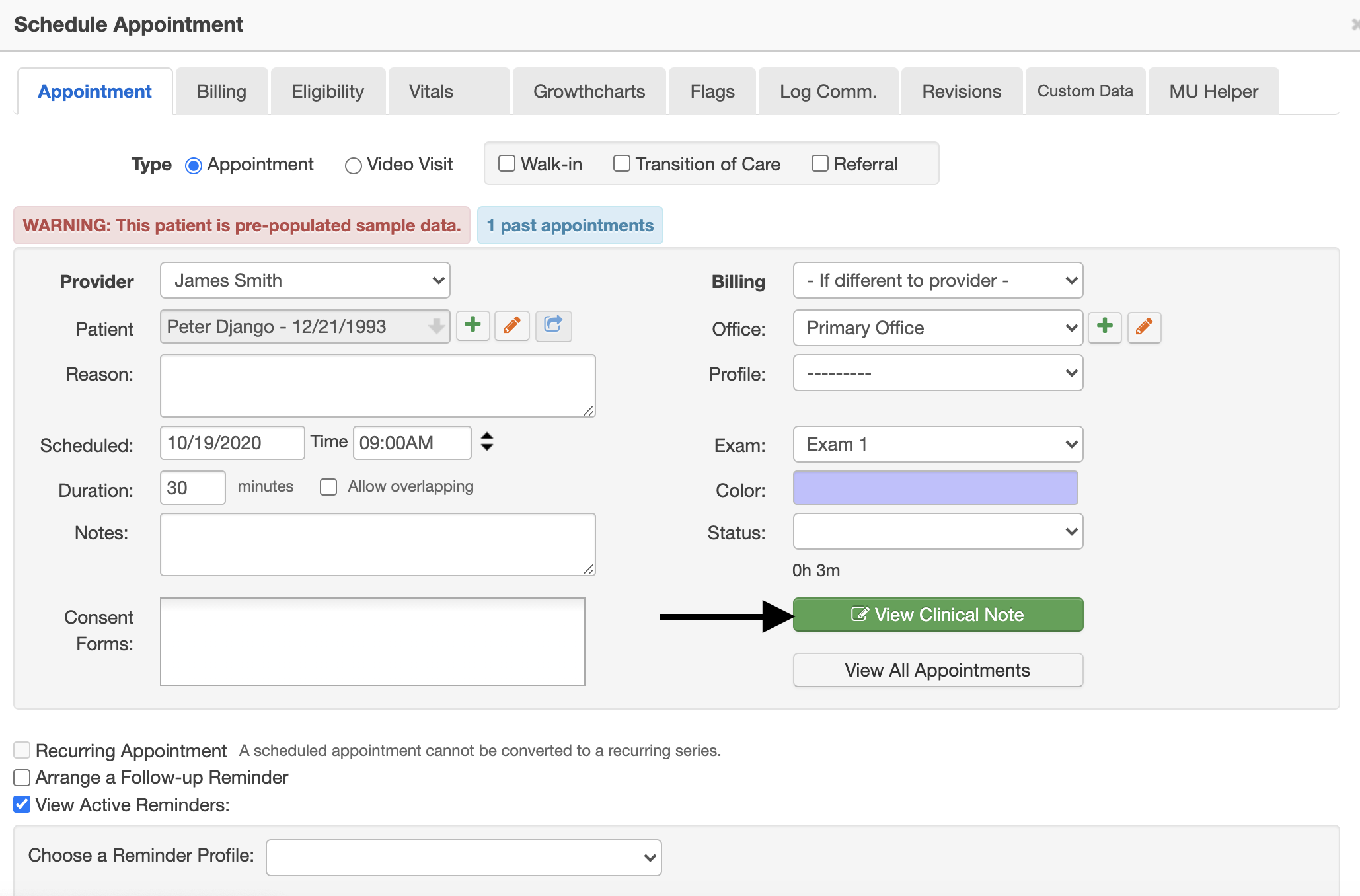Switch to the Billing tab
Viewport: 1360px width, 896px height.
click(x=221, y=91)
